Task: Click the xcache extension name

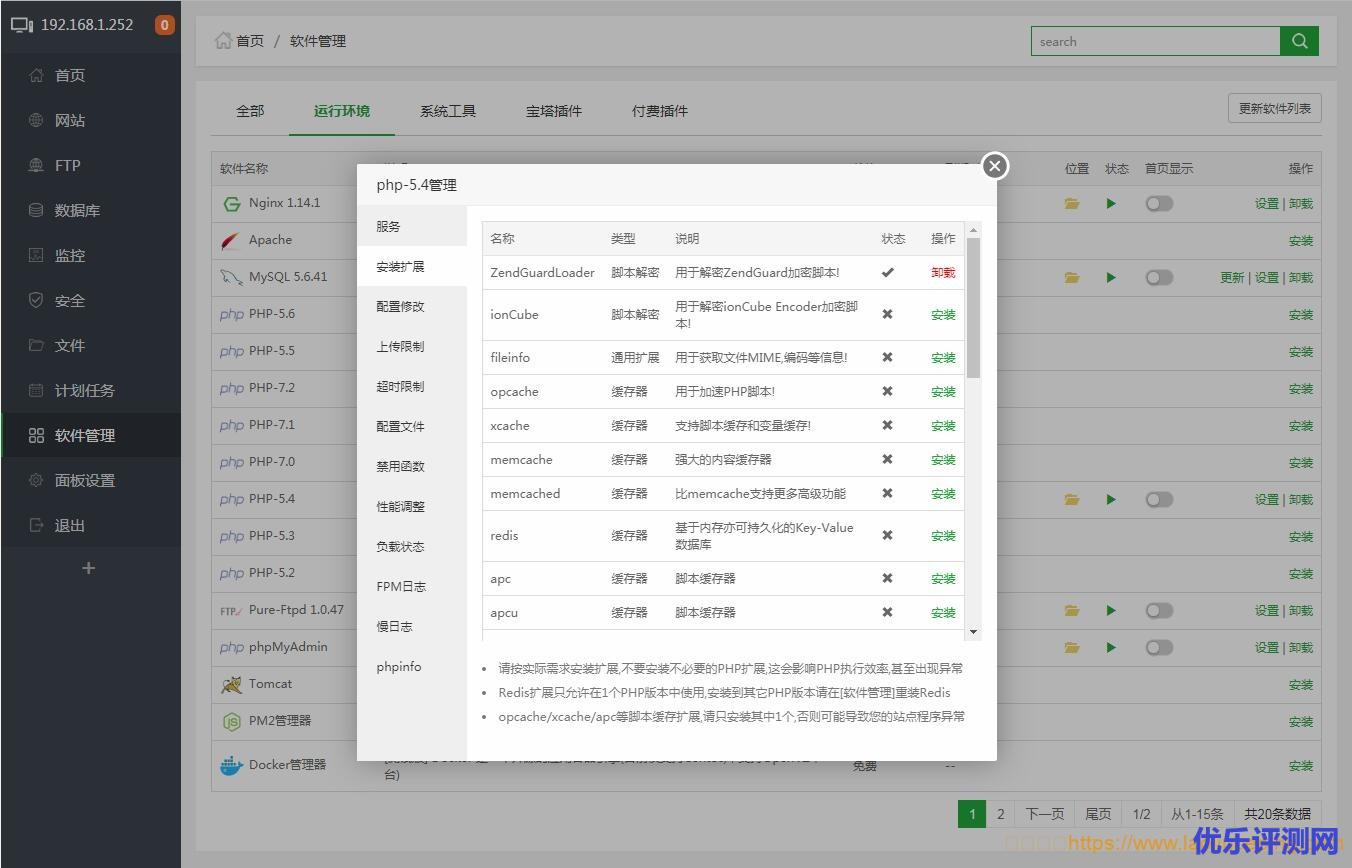Action: pos(510,425)
